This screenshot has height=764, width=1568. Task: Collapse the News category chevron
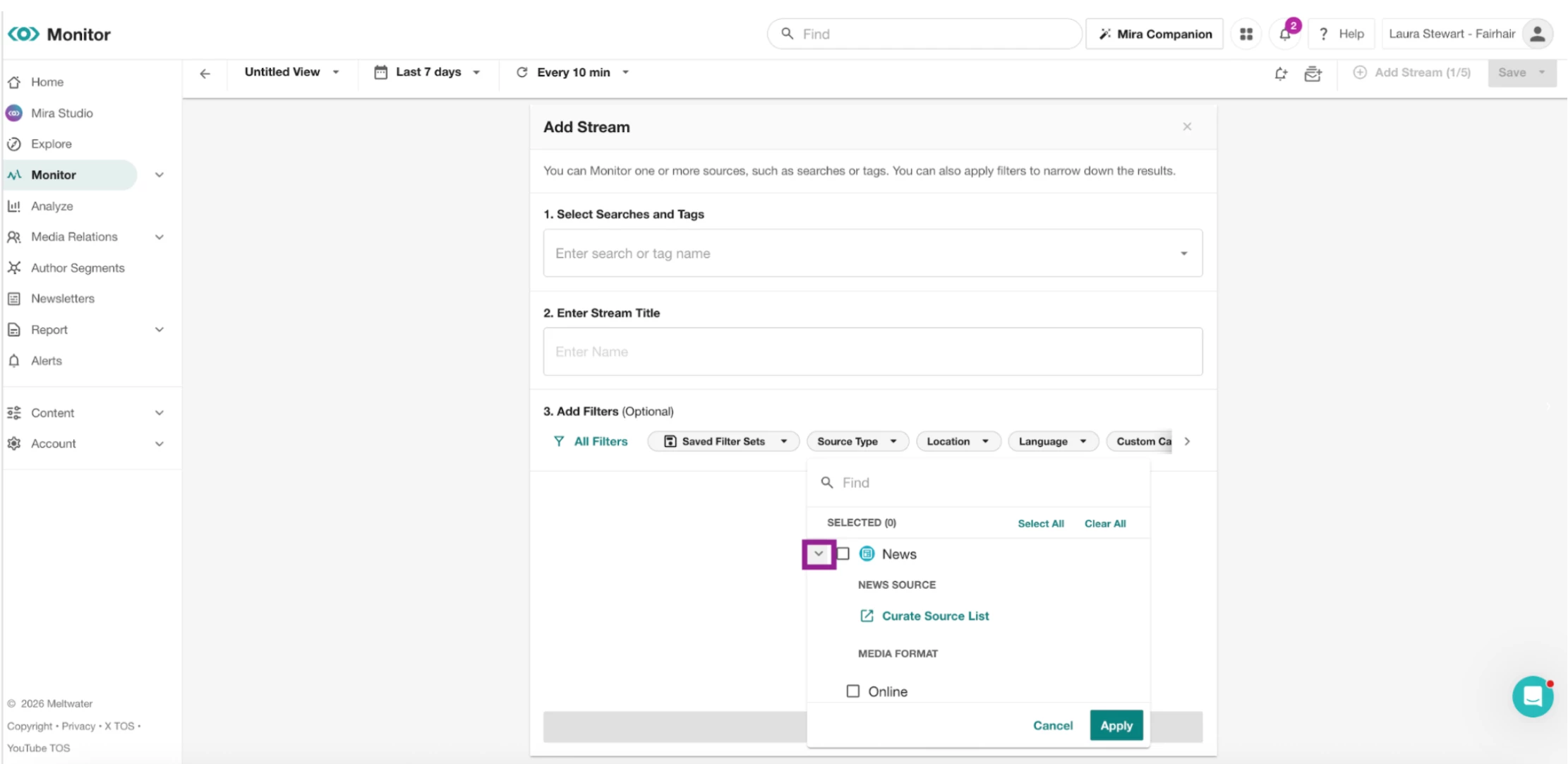pyautogui.click(x=819, y=554)
